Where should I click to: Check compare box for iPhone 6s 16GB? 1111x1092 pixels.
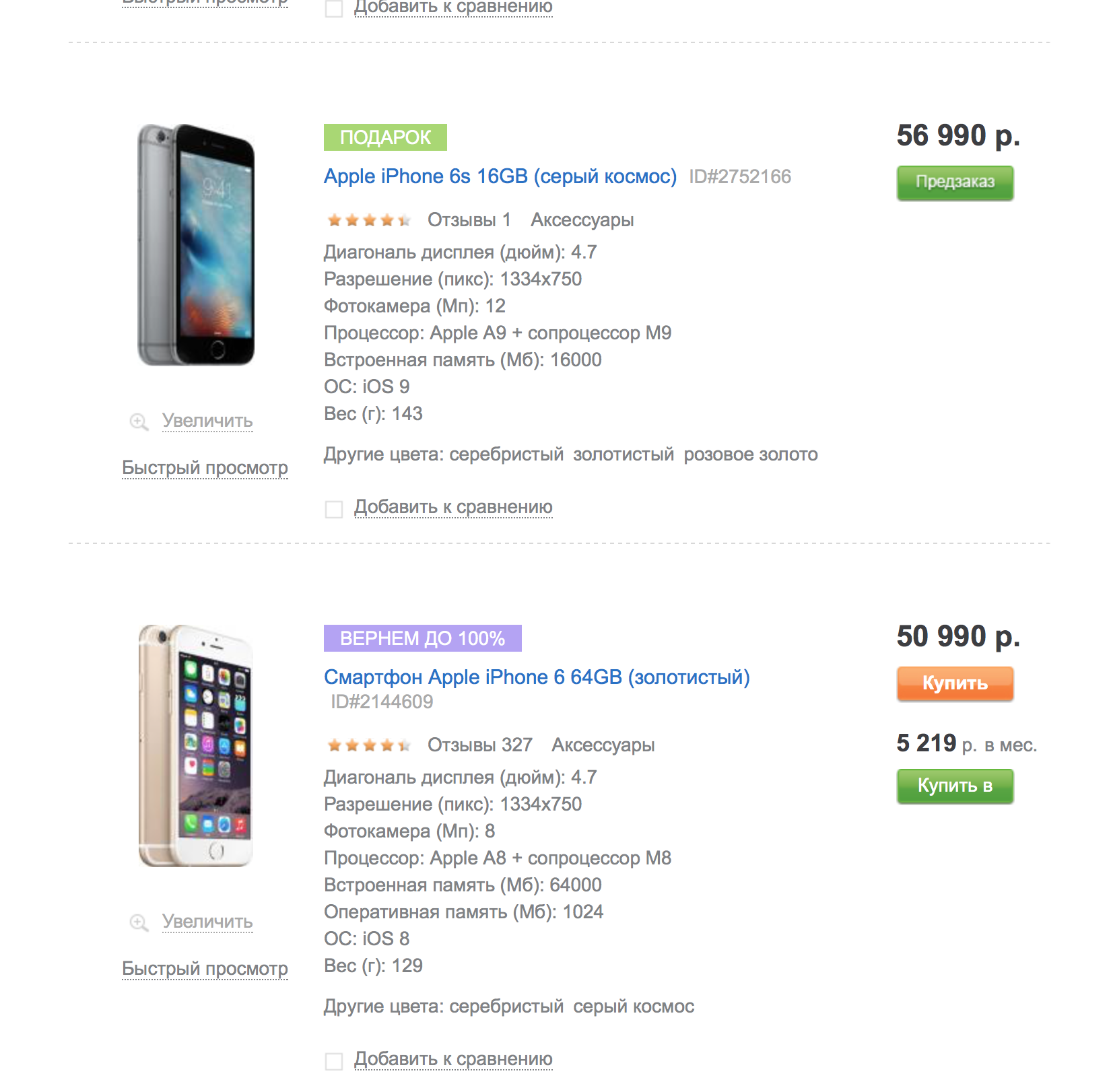(334, 509)
